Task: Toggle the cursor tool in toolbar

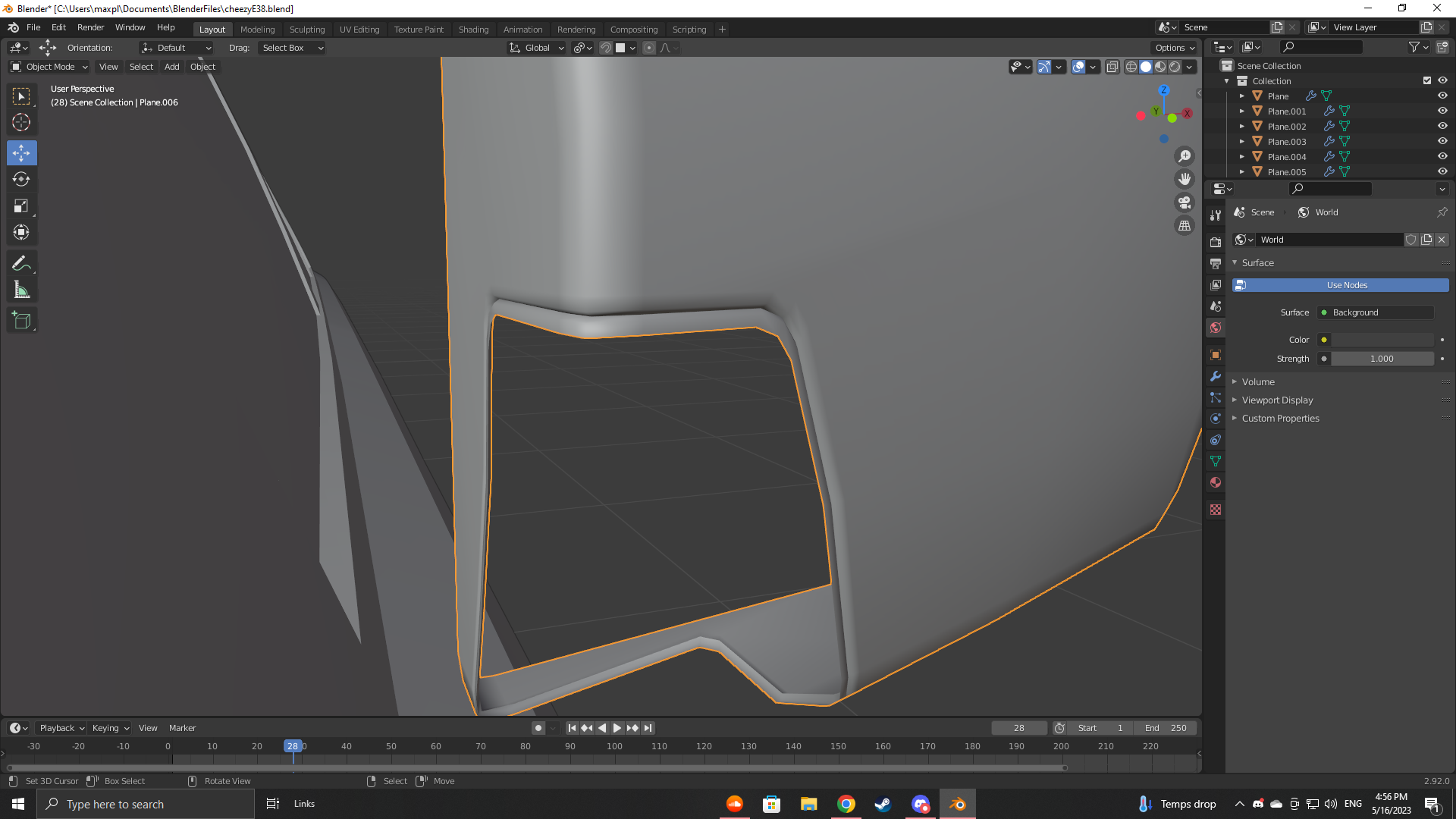Action: (x=21, y=122)
